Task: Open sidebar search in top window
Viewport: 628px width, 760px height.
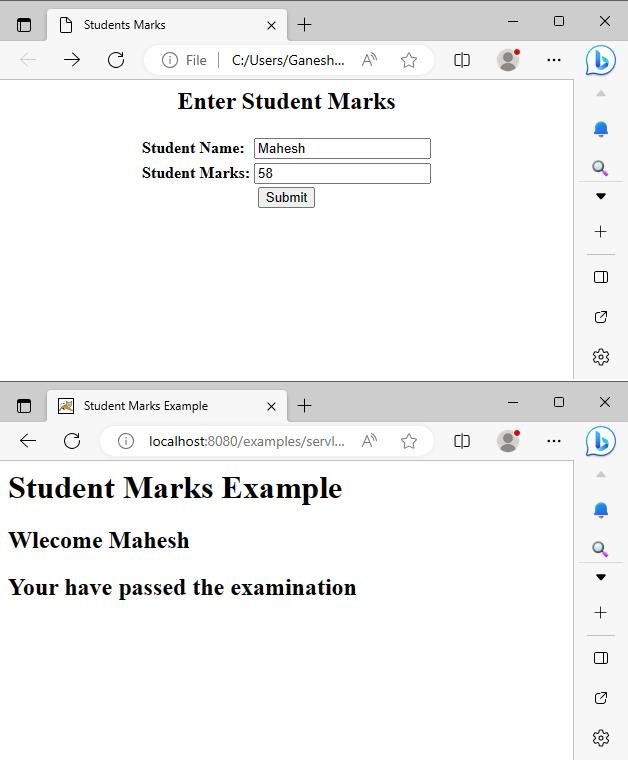Action: (600, 168)
